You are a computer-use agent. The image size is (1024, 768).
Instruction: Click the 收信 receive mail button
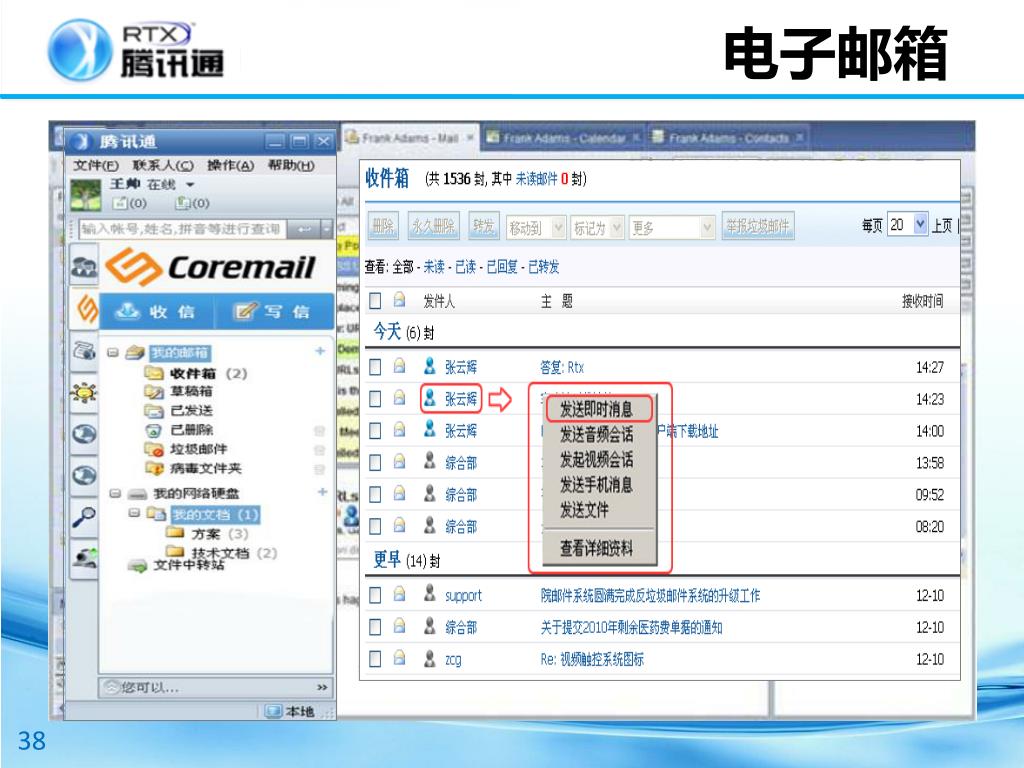click(157, 312)
